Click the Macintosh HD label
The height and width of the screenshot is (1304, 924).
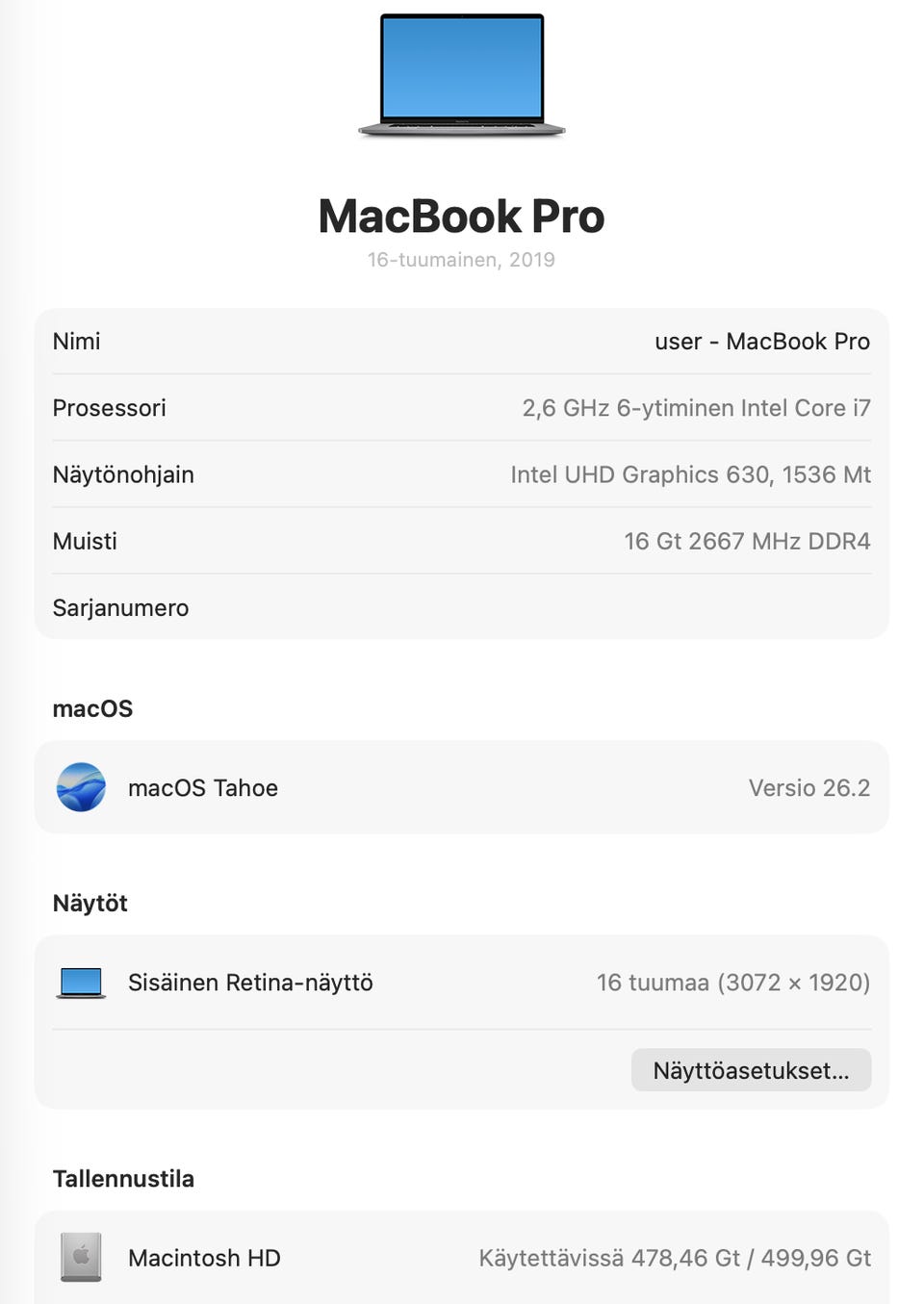(204, 1258)
